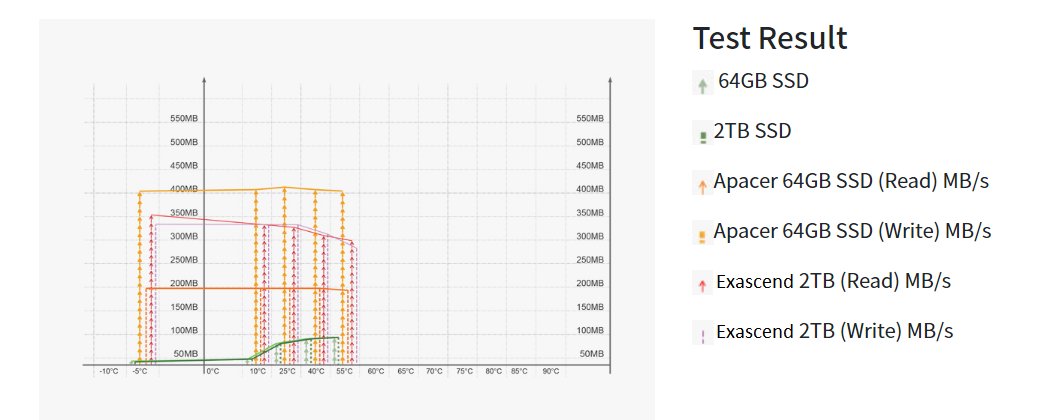1058x420 pixels.
Task: Click the red arrow icon for Exascend Read
Action: 702,284
